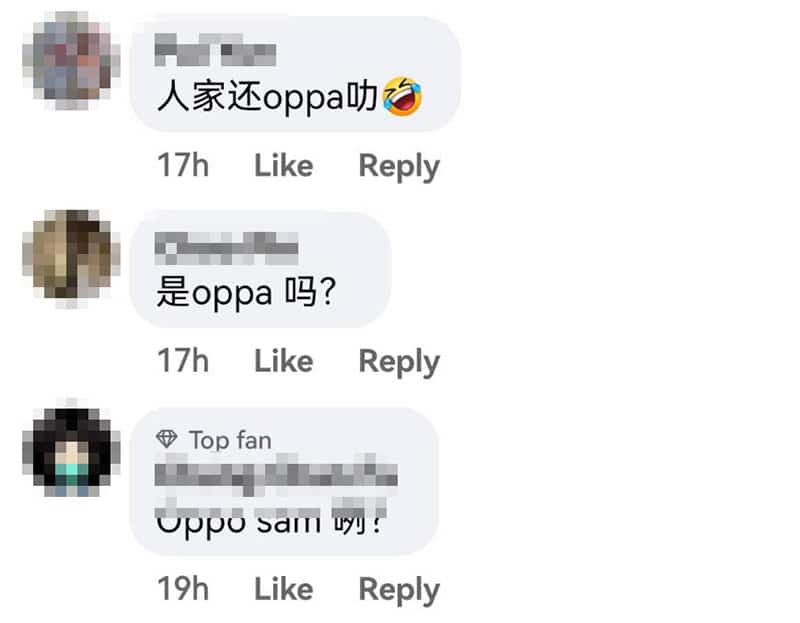
Task: Reply to the Top fan's 19h comment
Action: click(399, 590)
